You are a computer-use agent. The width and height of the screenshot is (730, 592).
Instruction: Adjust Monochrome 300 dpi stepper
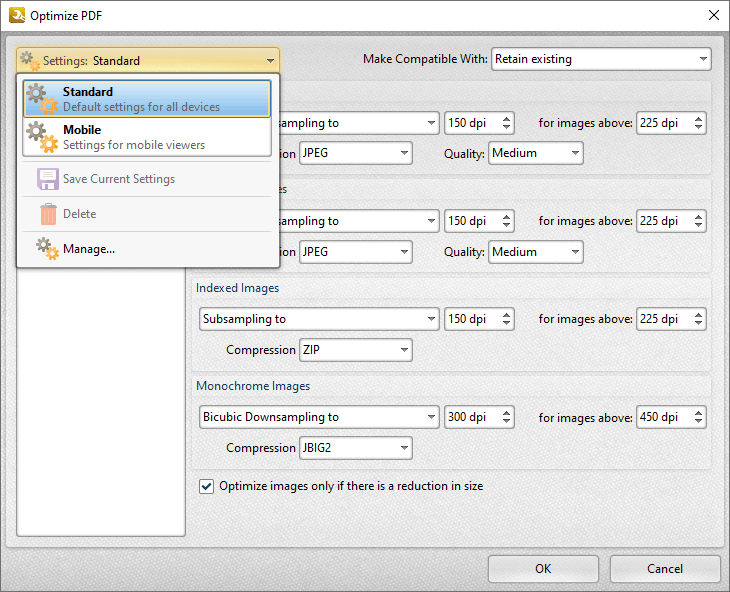pos(507,417)
